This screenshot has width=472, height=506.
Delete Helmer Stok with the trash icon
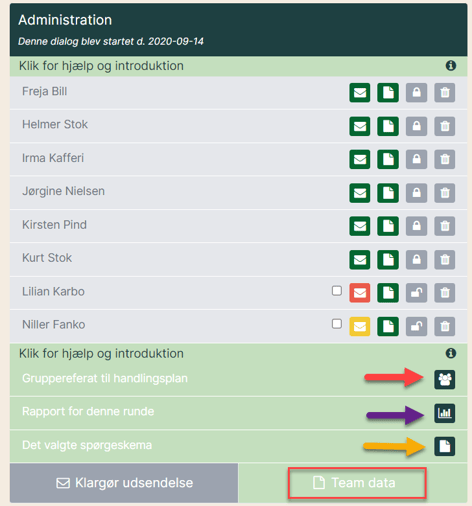[445, 126]
